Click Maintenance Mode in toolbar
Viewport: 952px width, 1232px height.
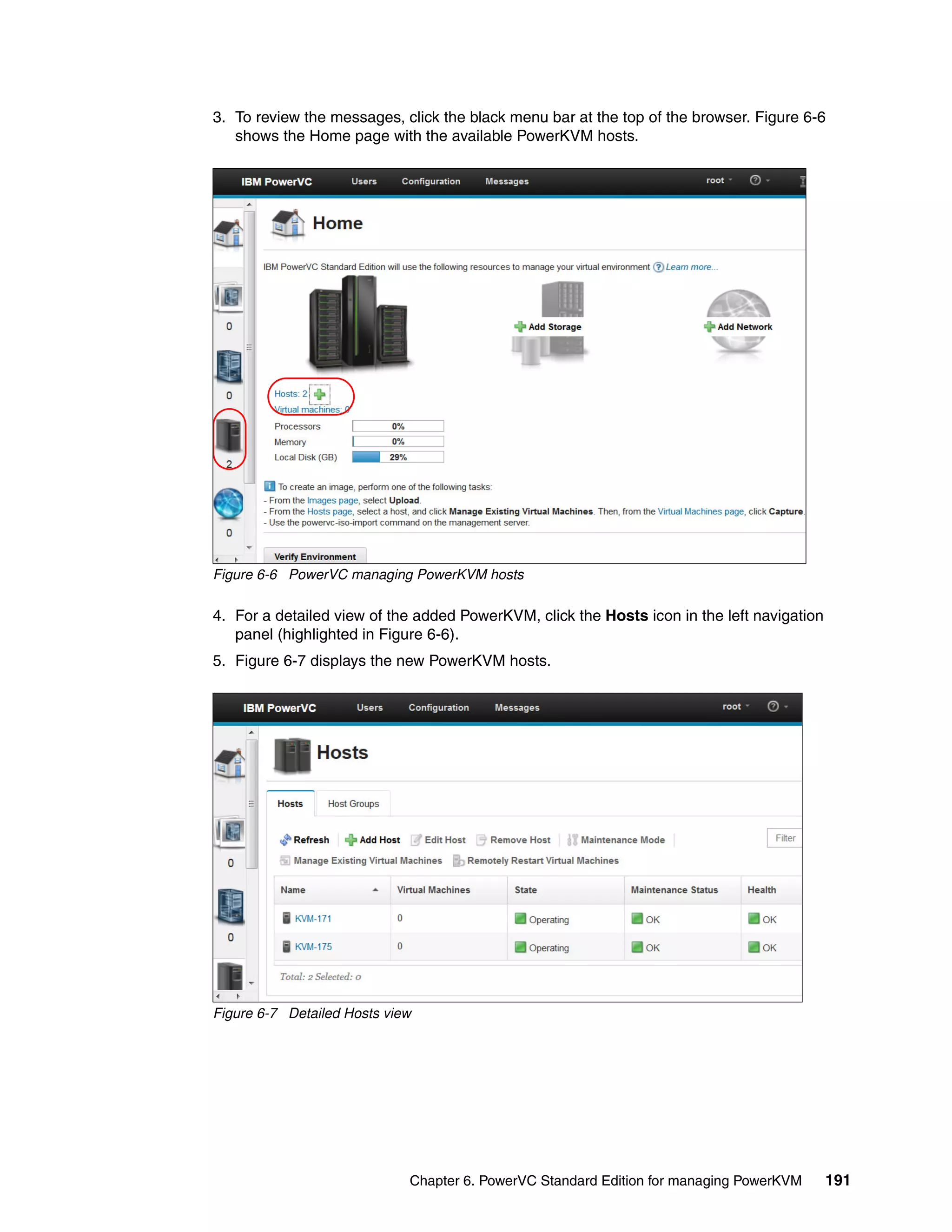tap(616, 840)
